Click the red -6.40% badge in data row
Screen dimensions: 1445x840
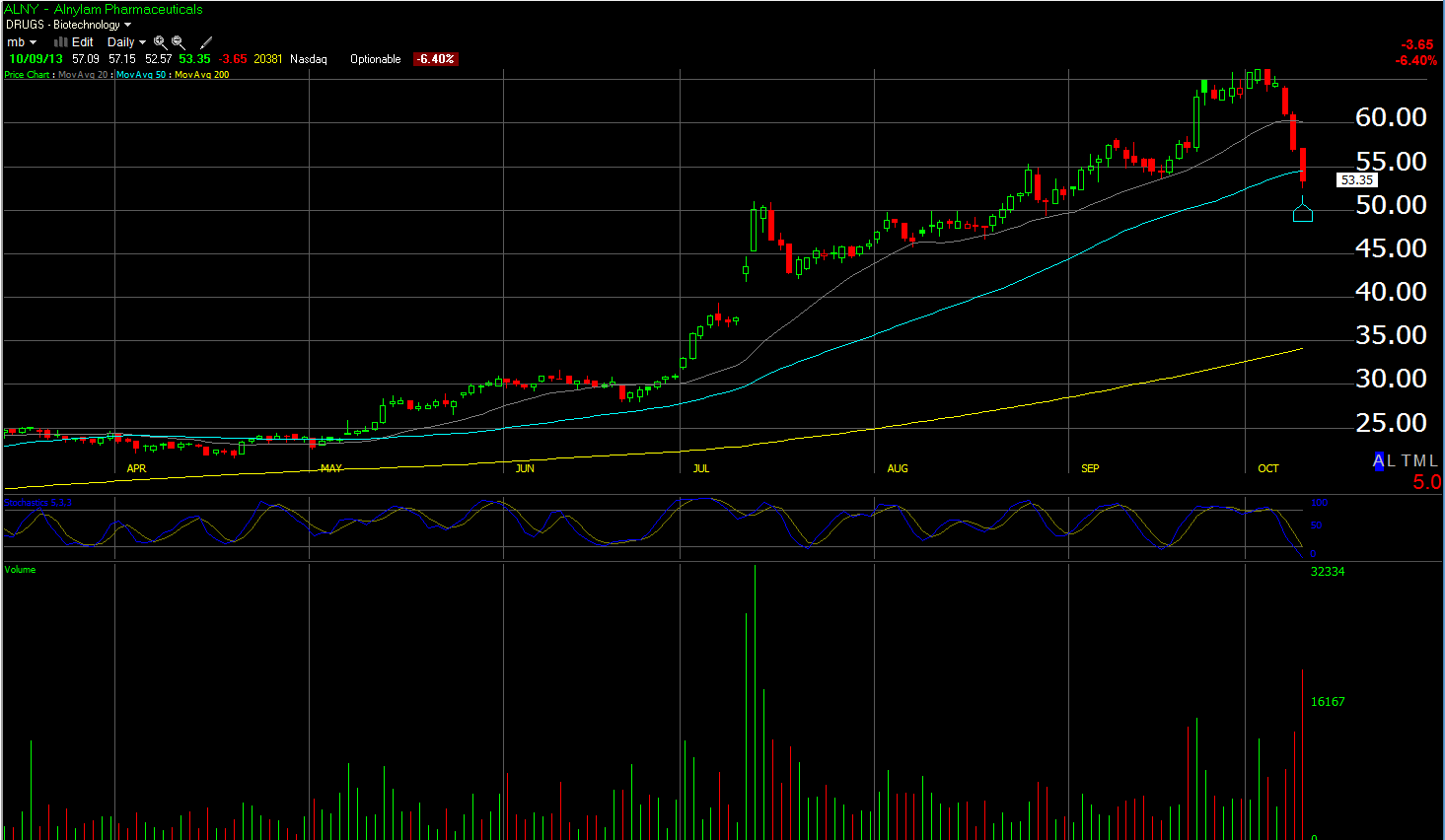click(x=436, y=59)
